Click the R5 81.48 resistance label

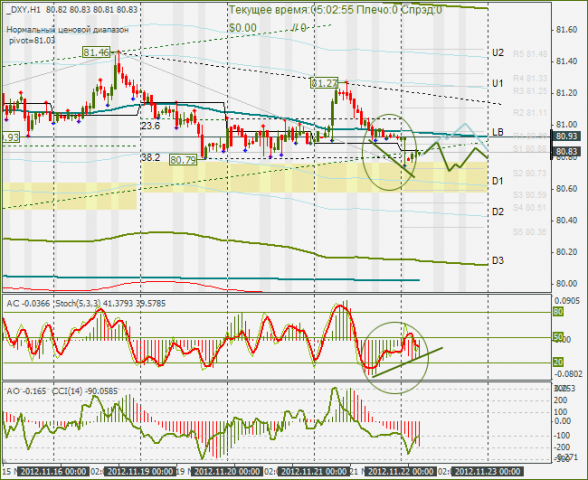[530, 54]
